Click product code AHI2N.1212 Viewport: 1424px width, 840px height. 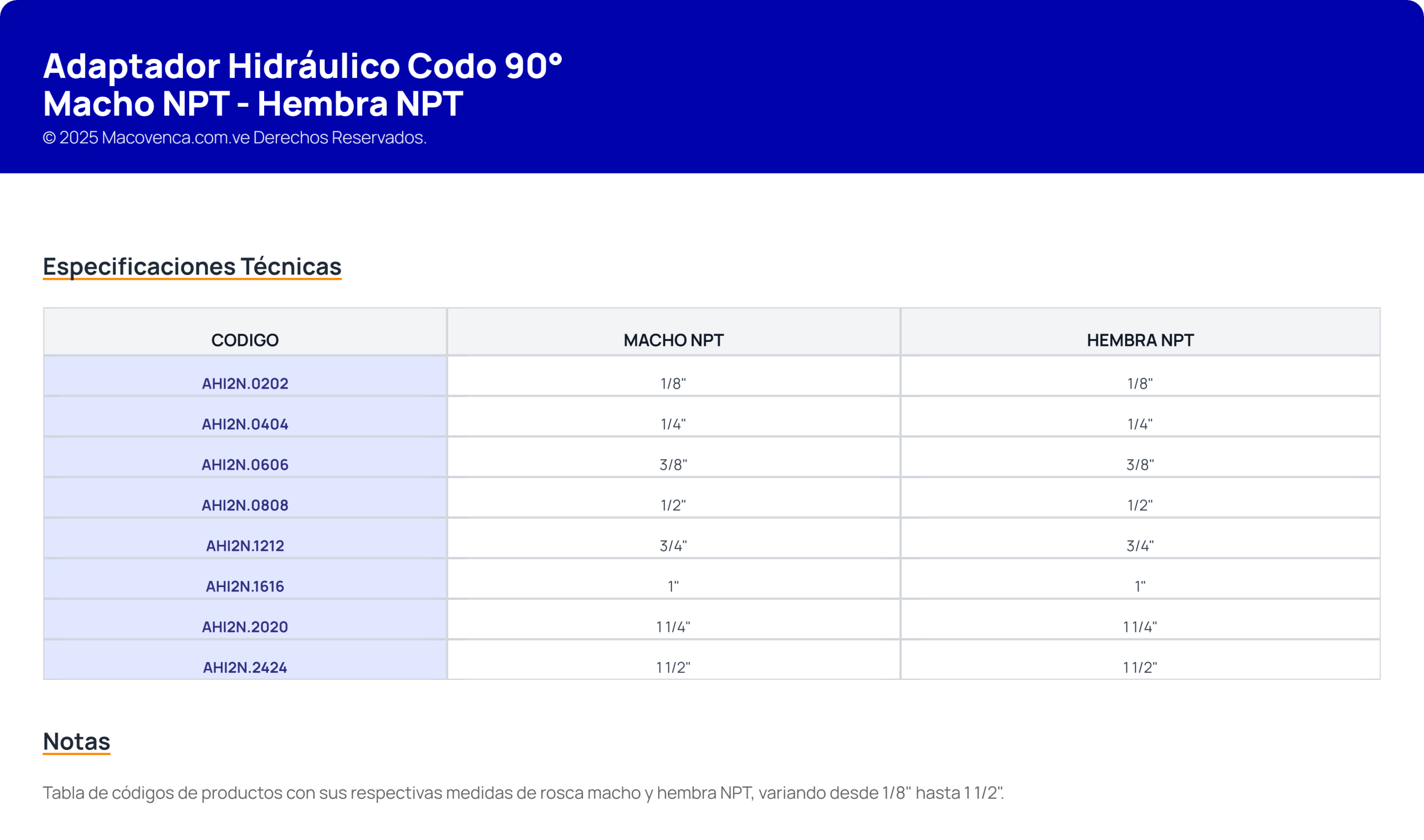click(245, 546)
